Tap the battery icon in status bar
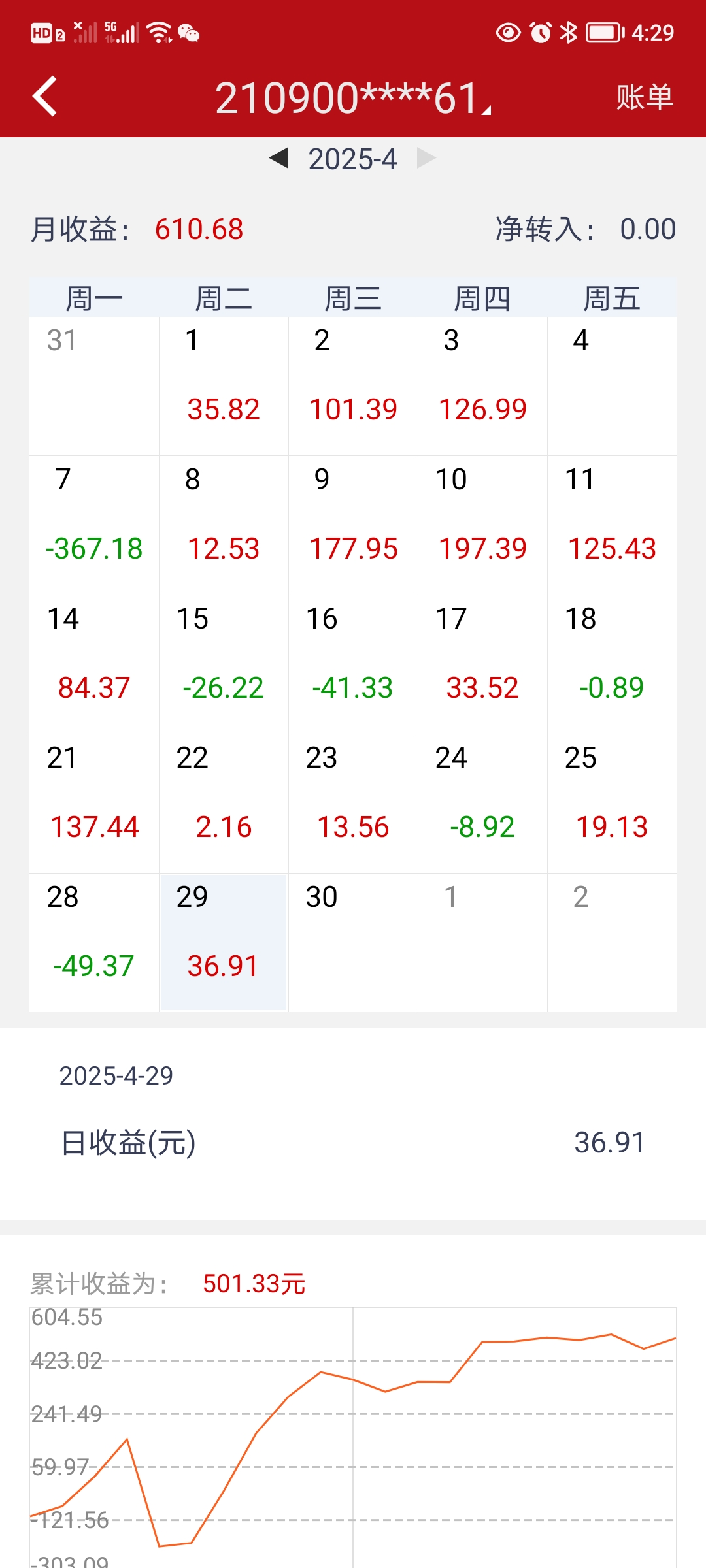Image resolution: width=706 pixels, height=1568 pixels. 605,32
